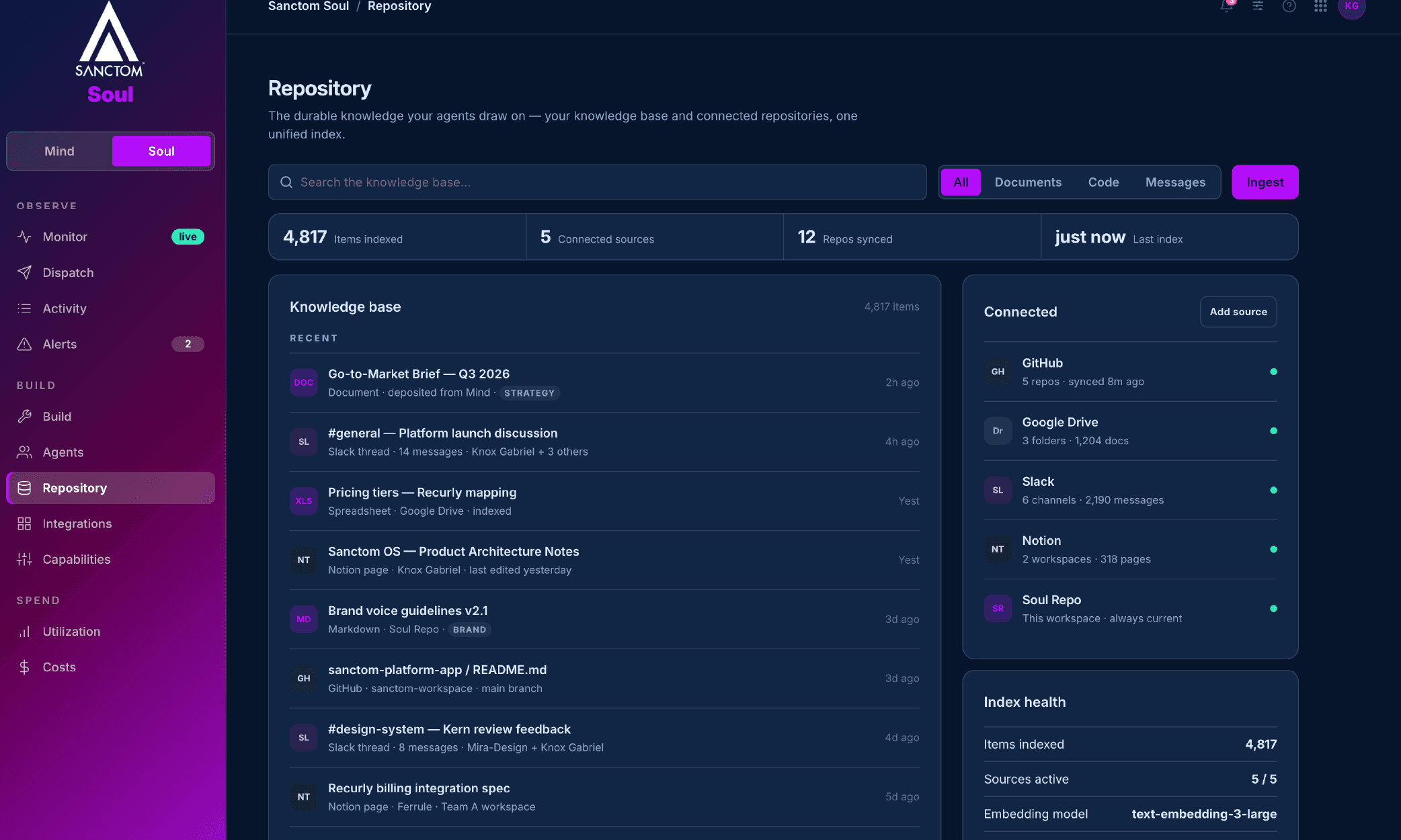Filter by Code

click(1103, 182)
